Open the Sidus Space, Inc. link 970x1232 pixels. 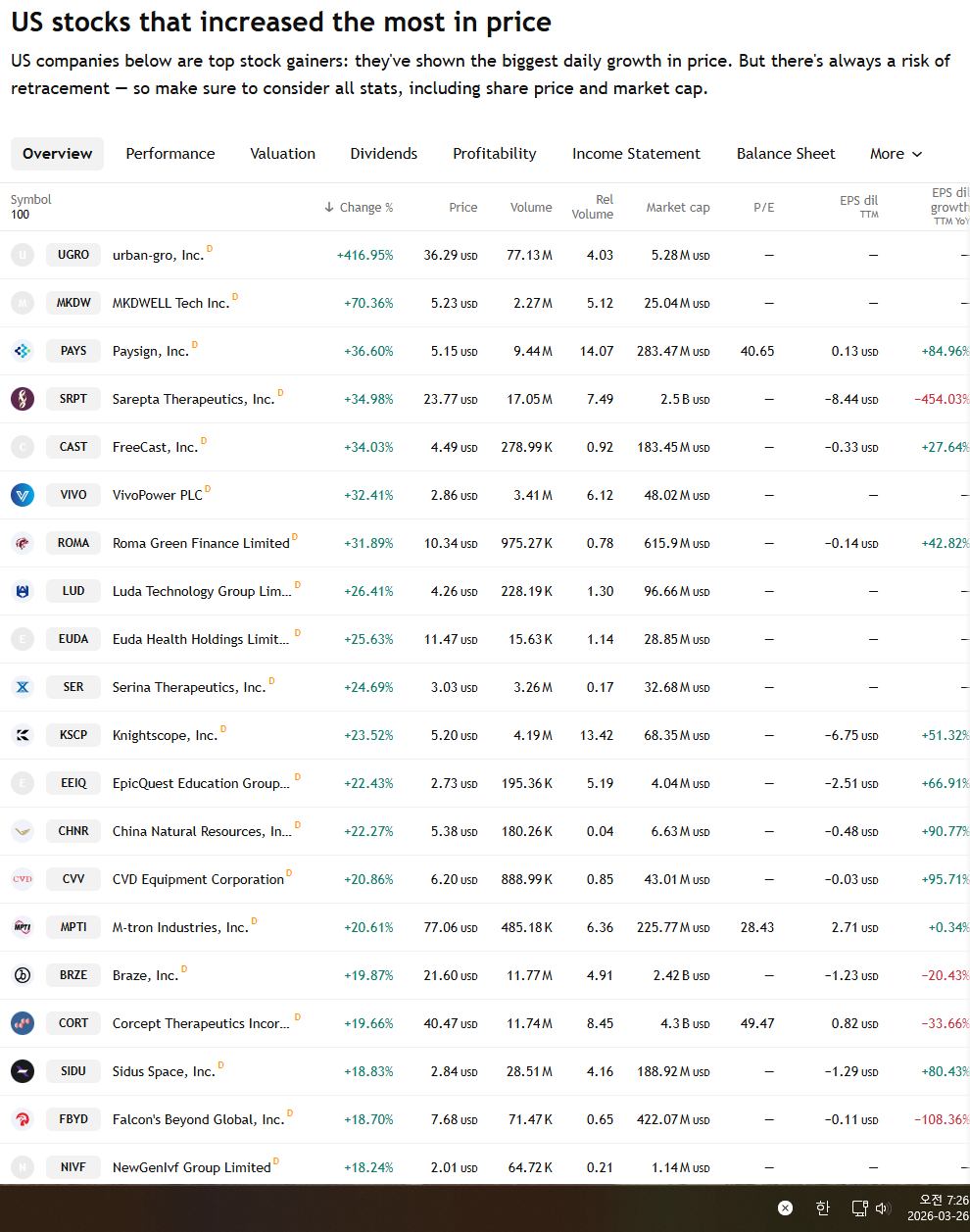pyautogui.click(x=164, y=1072)
